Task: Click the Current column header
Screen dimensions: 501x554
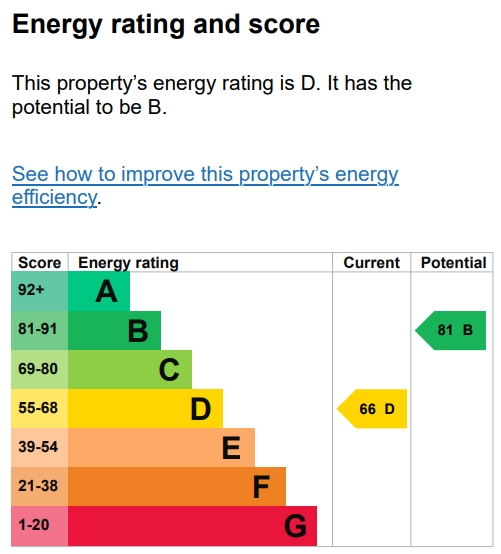Action: [371, 263]
